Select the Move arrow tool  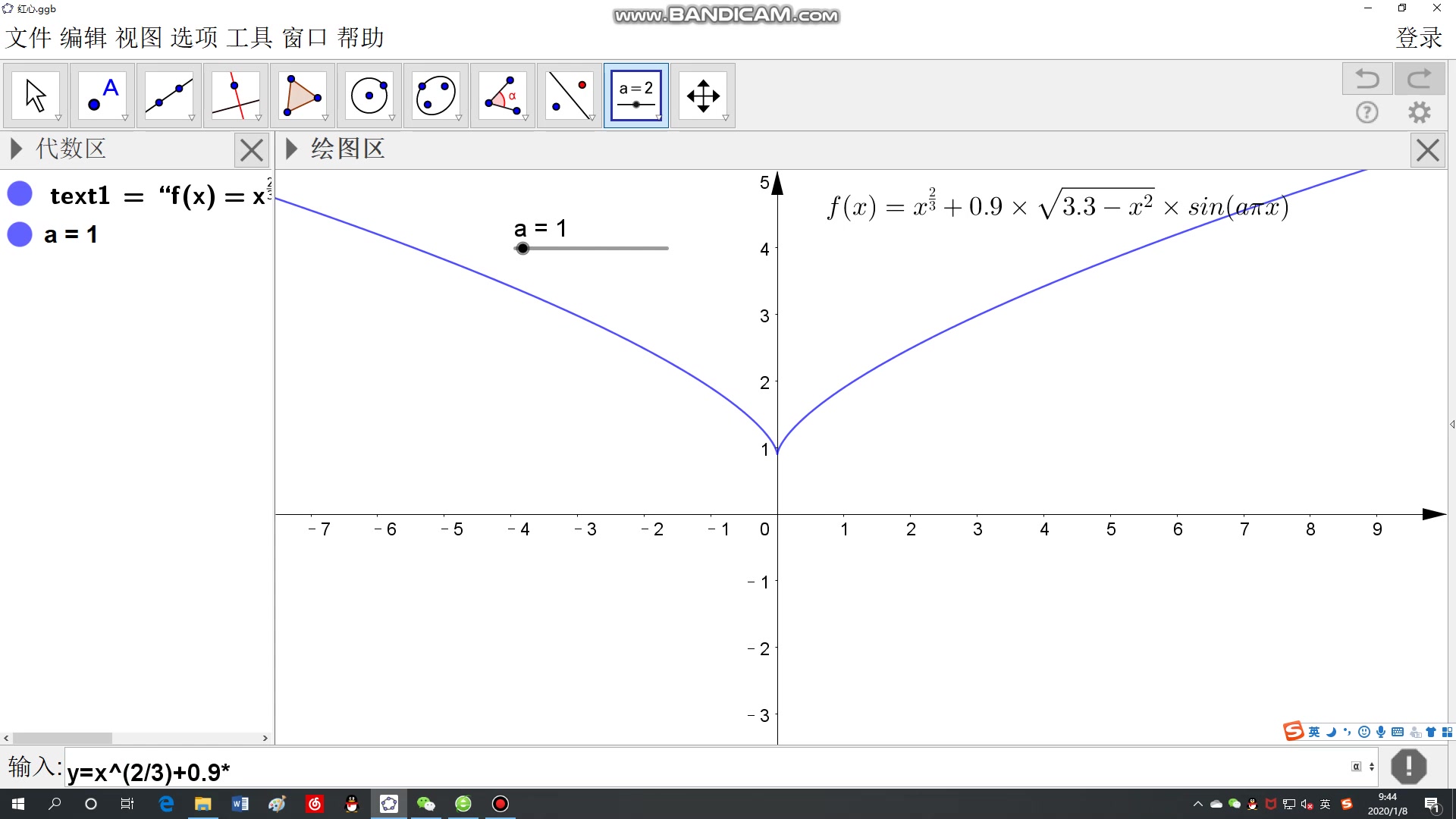click(36, 96)
